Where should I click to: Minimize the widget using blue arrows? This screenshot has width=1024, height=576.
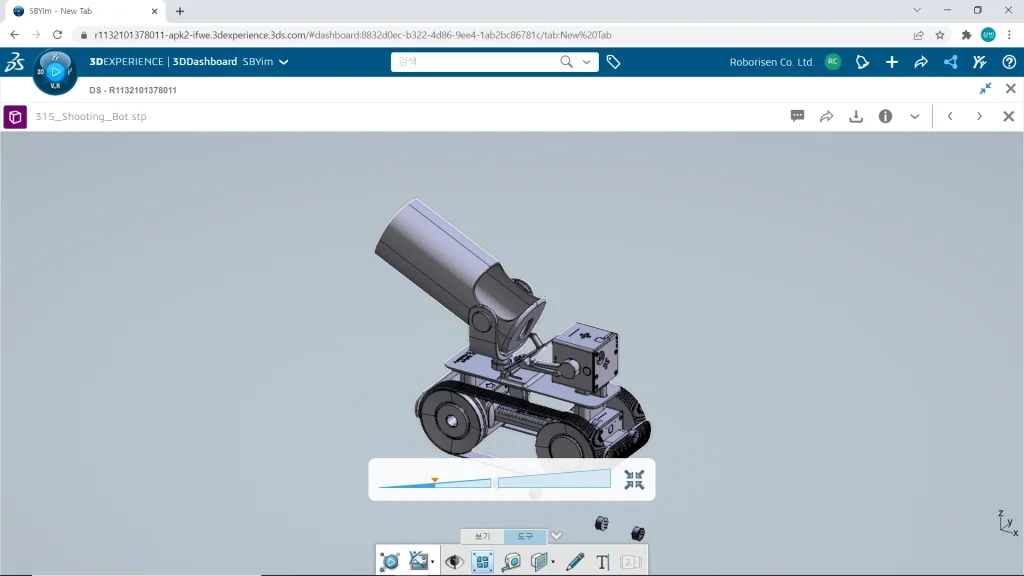pyautogui.click(x=985, y=88)
